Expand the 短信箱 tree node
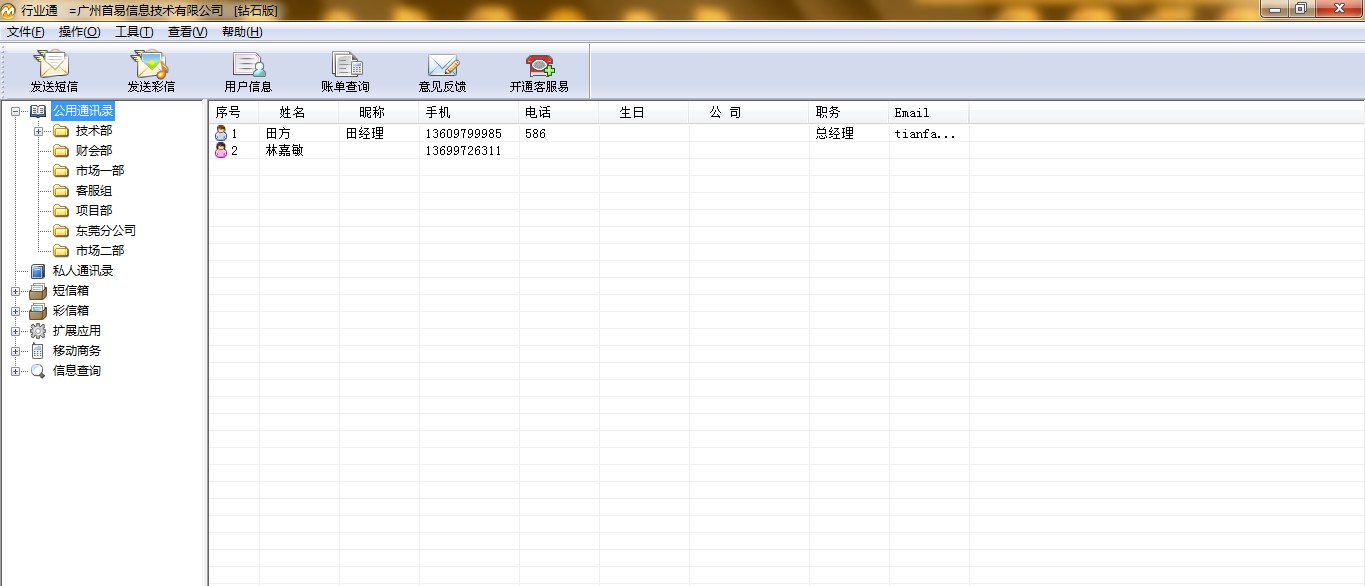 tap(16, 291)
